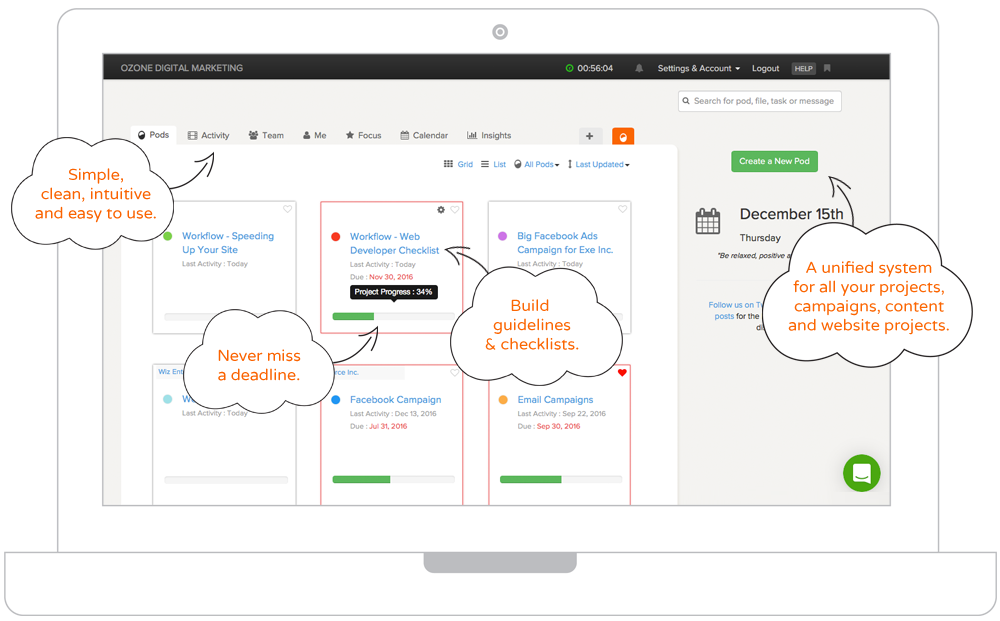This screenshot has width=1000, height=621.
Task: Open the orange pod icon beside the plus button
Action: click(x=622, y=135)
